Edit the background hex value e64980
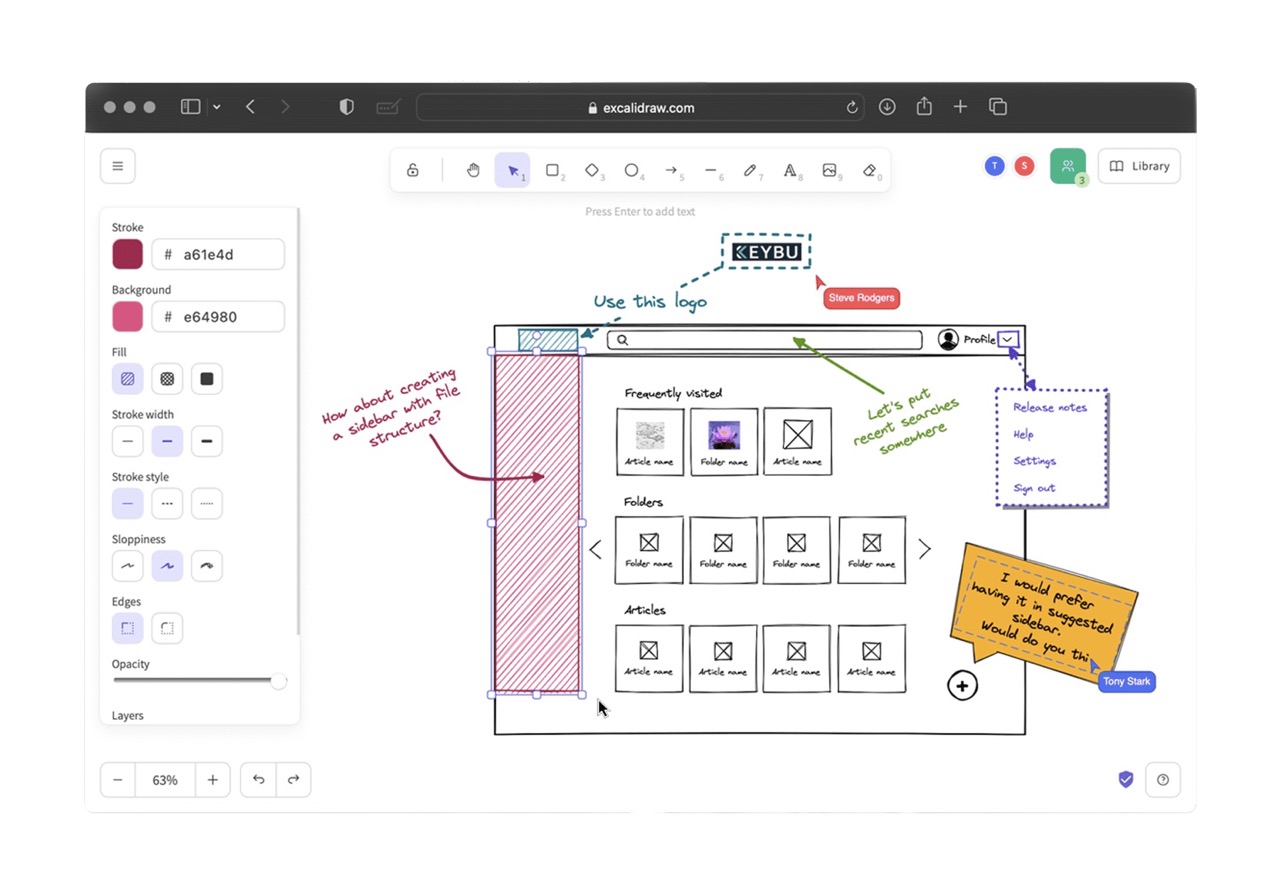Viewport: 1280px width, 895px height. [x=218, y=317]
